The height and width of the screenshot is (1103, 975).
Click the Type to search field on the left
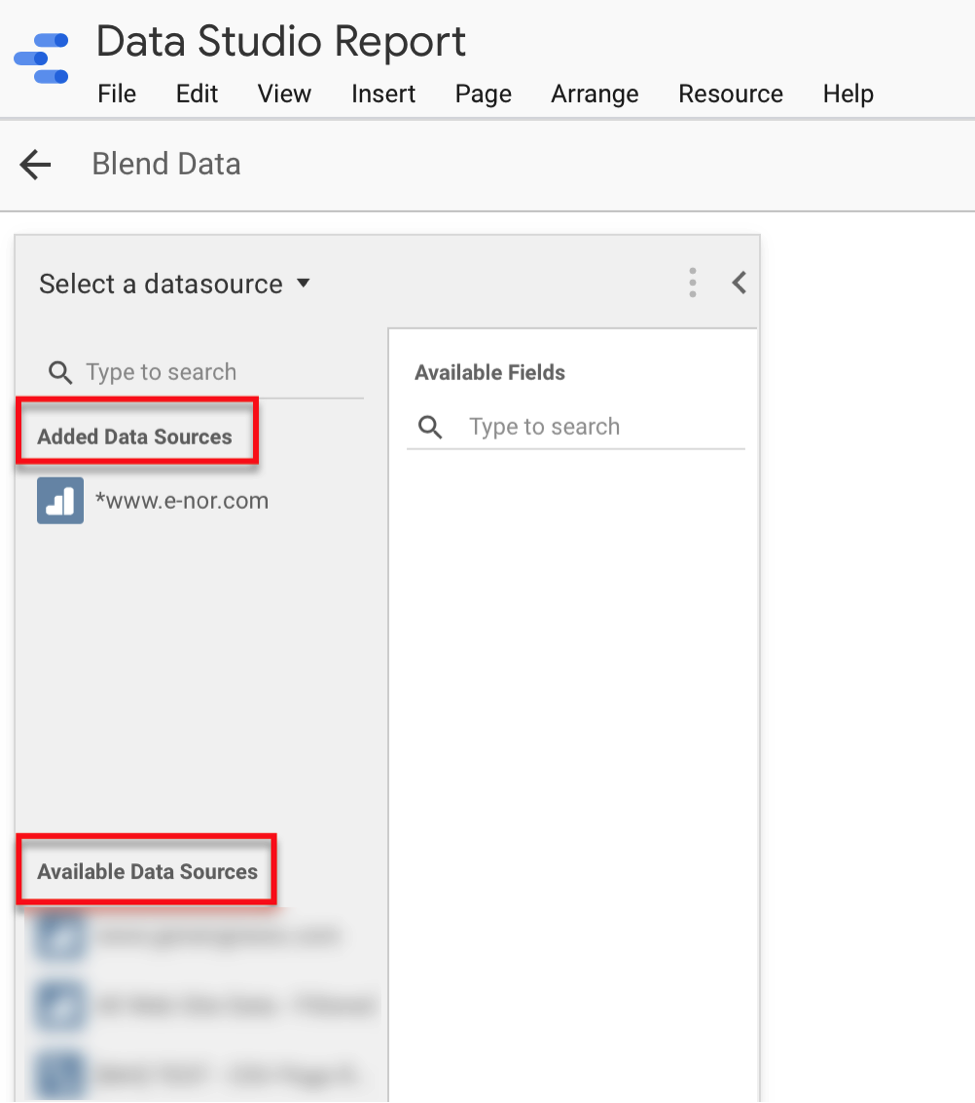160,372
